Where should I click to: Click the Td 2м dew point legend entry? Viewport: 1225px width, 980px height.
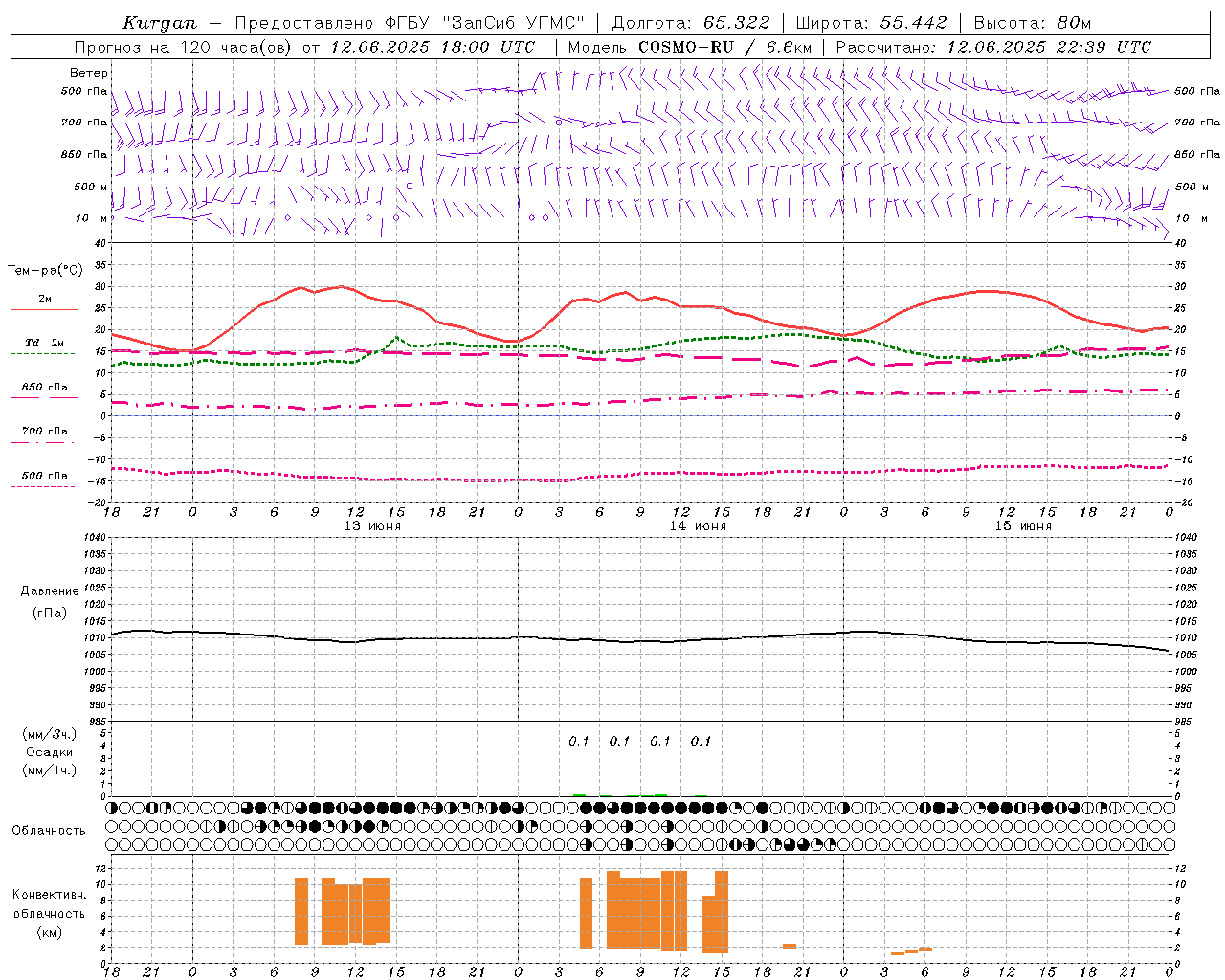(x=45, y=343)
